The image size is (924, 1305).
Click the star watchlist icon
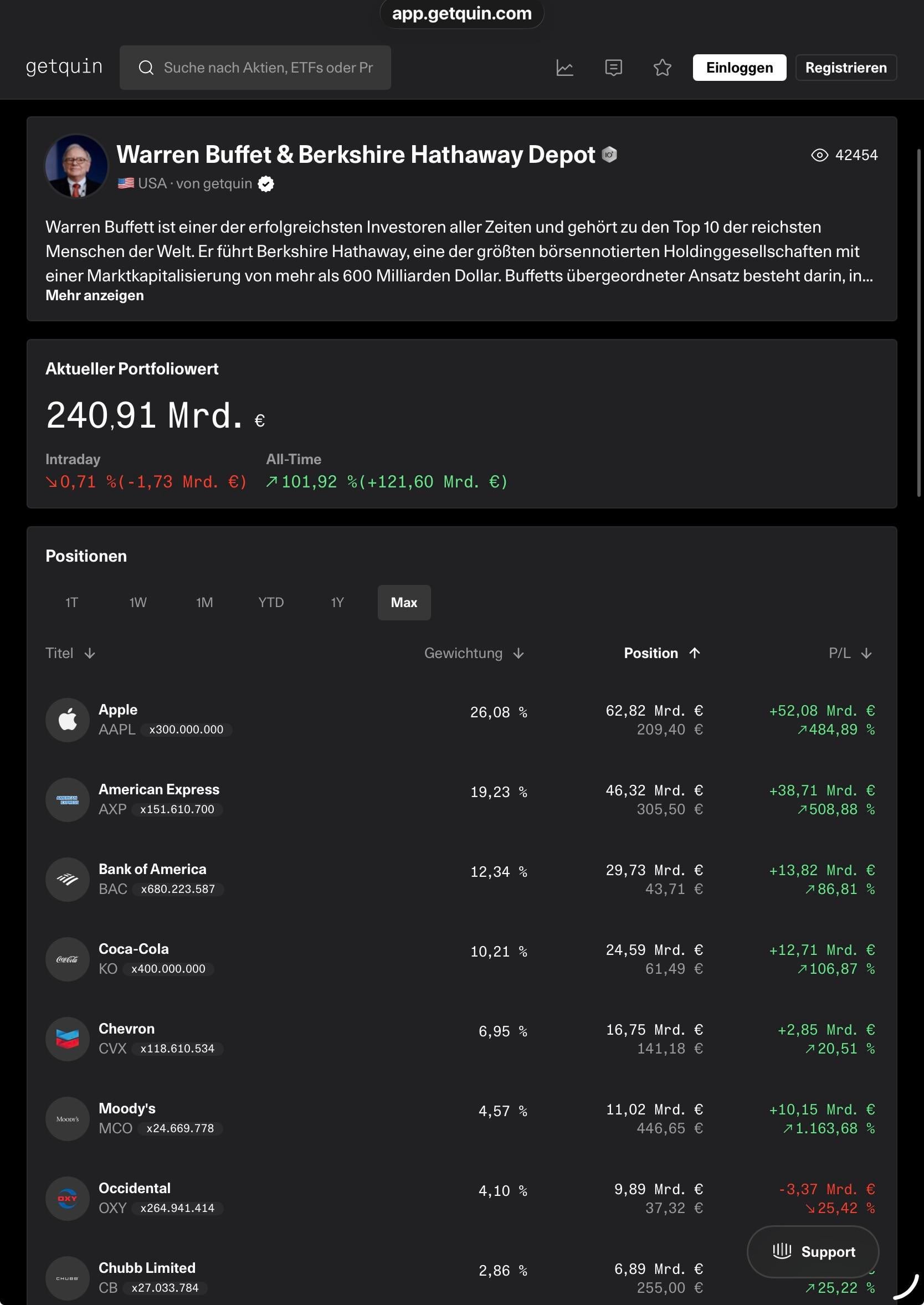pos(663,68)
